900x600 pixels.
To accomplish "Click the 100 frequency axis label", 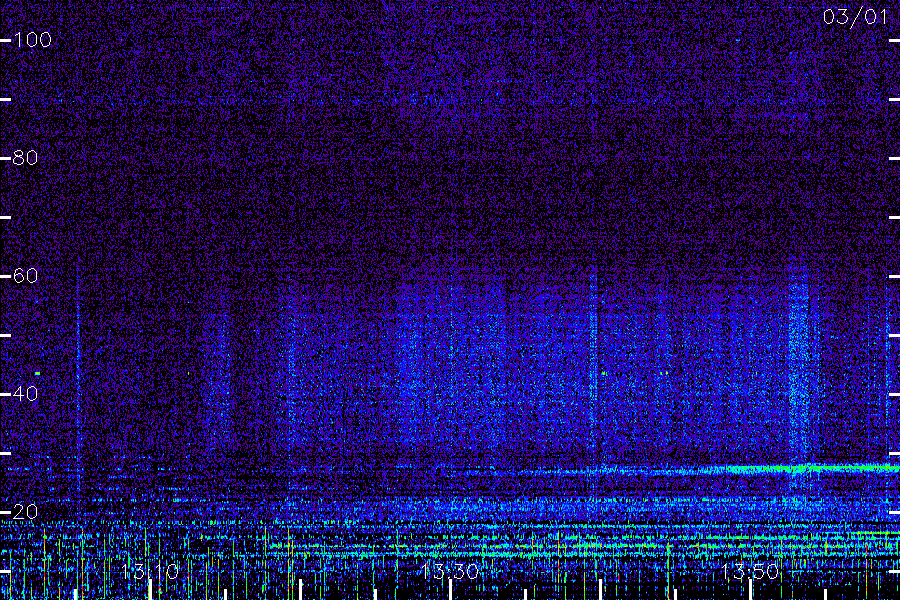I will tap(33, 40).
